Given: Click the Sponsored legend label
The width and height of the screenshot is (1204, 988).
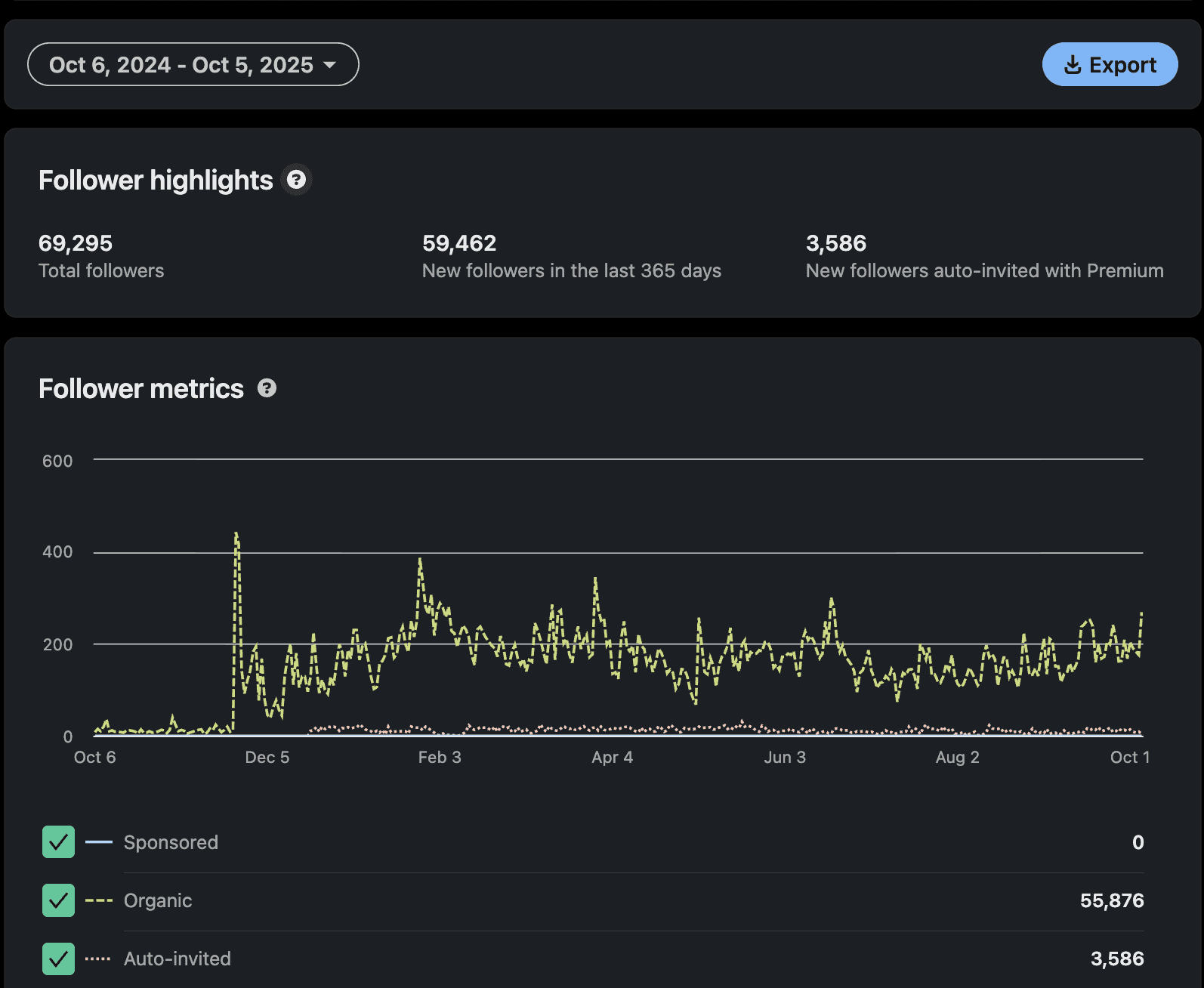Looking at the screenshot, I should pyautogui.click(x=171, y=842).
